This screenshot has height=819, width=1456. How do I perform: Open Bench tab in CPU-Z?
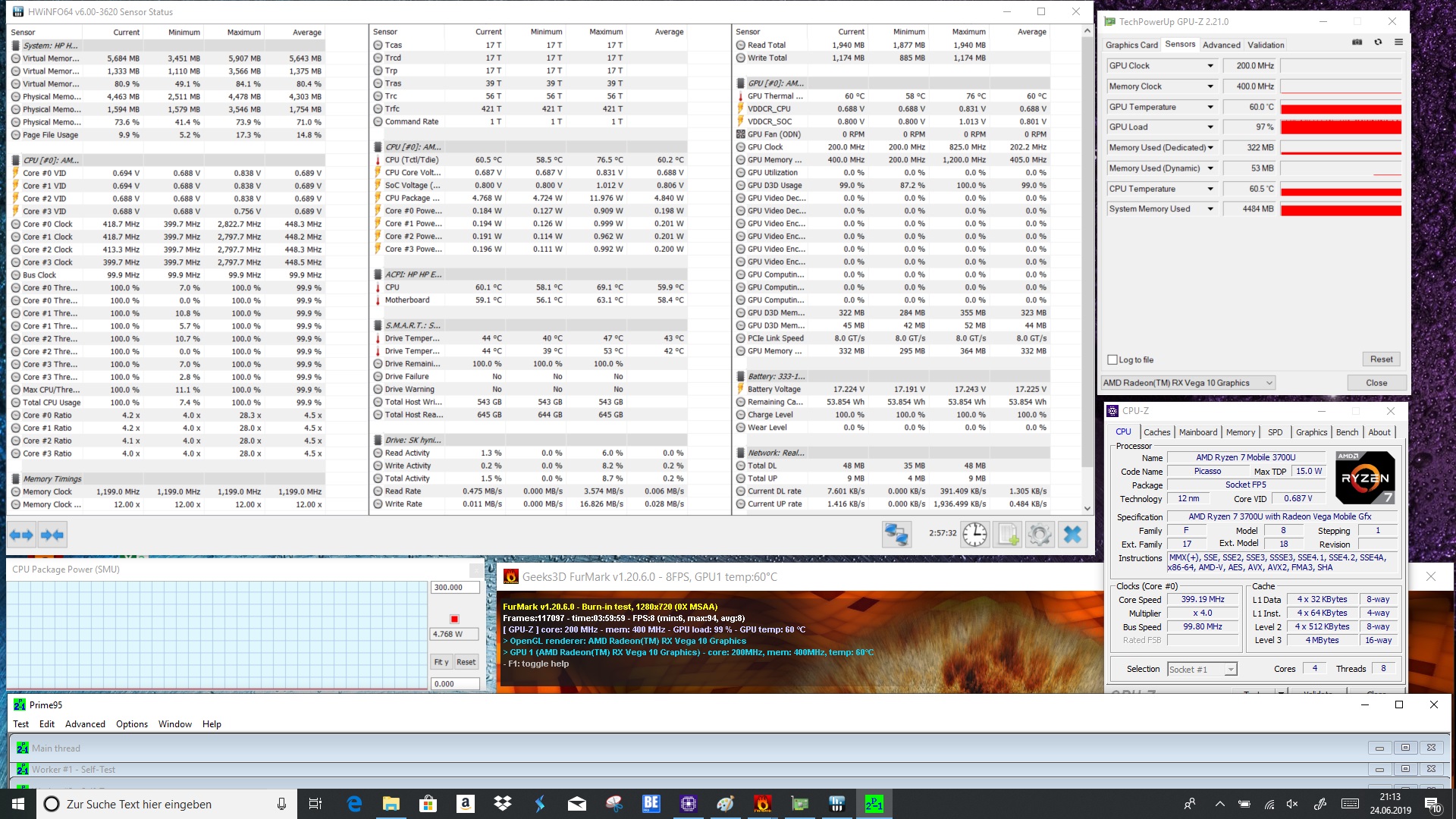[x=1347, y=432]
